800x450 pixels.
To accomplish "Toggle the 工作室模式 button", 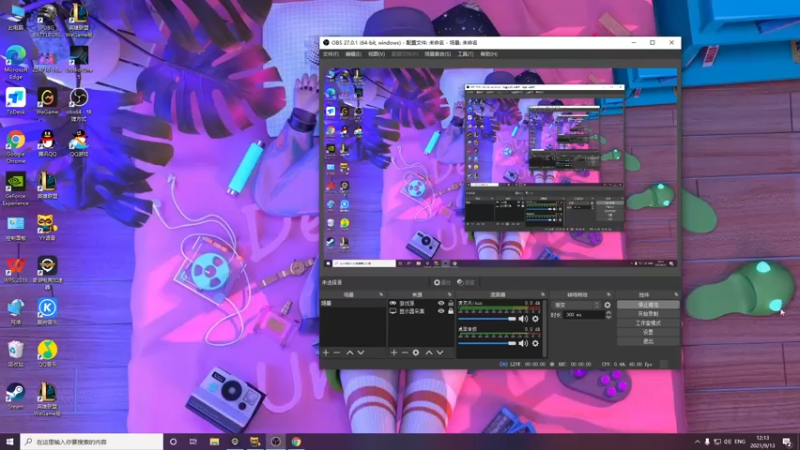I will 648,323.
